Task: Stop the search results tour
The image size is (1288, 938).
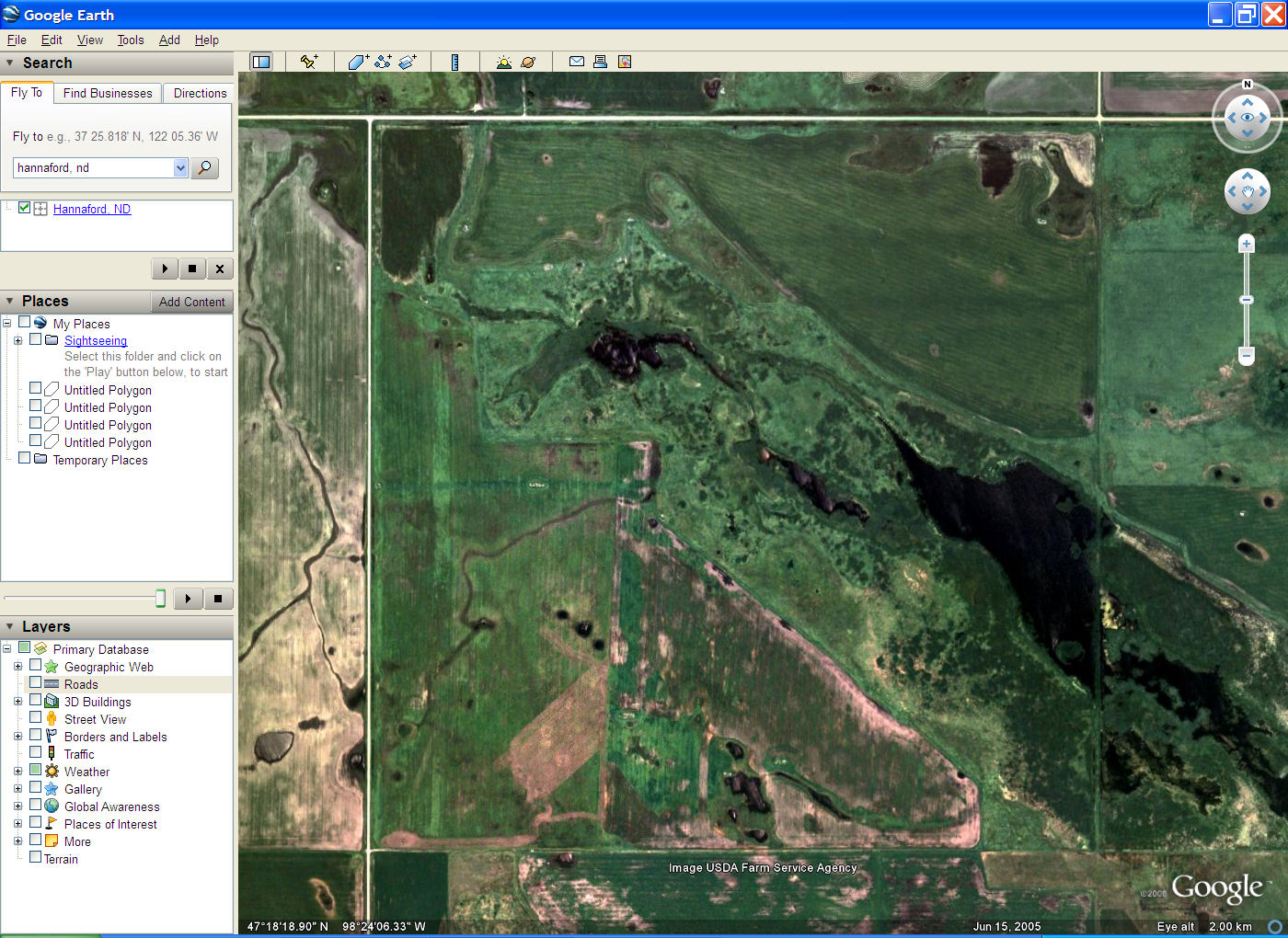Action: click(x=191, y=269)
